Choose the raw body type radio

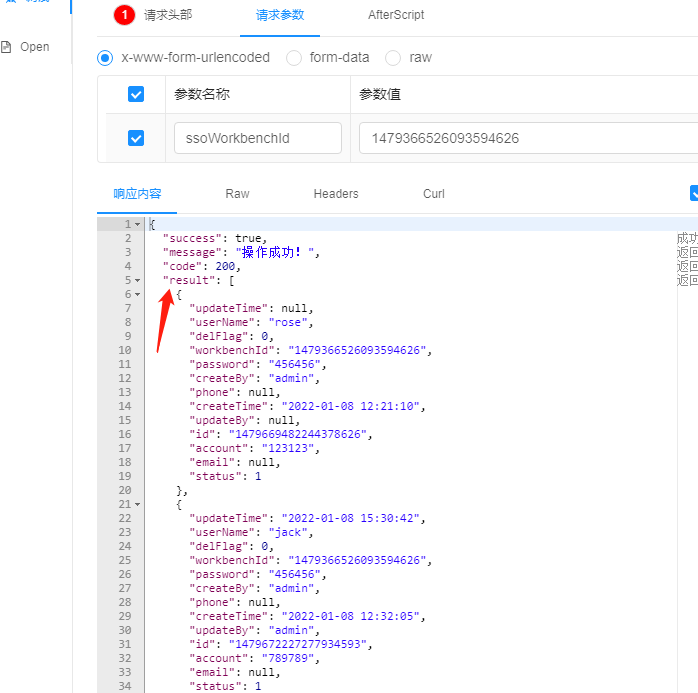click(393, 58)
